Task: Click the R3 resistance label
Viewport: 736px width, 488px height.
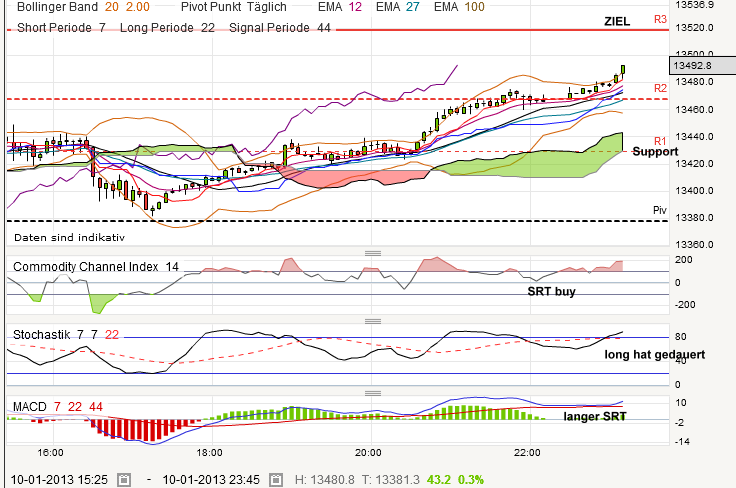Action: pyautogui.click(x=660, y=19)
